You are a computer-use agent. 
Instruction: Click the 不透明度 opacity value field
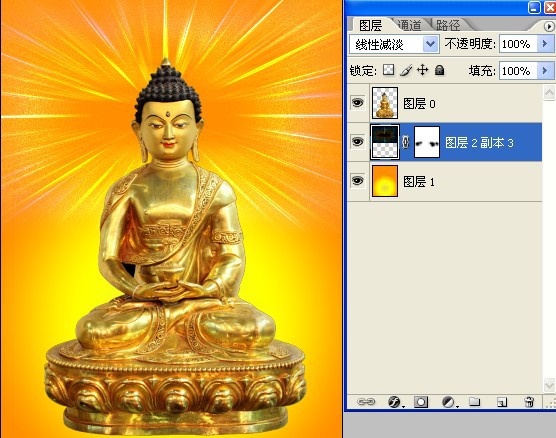click(x=518, y=44)
